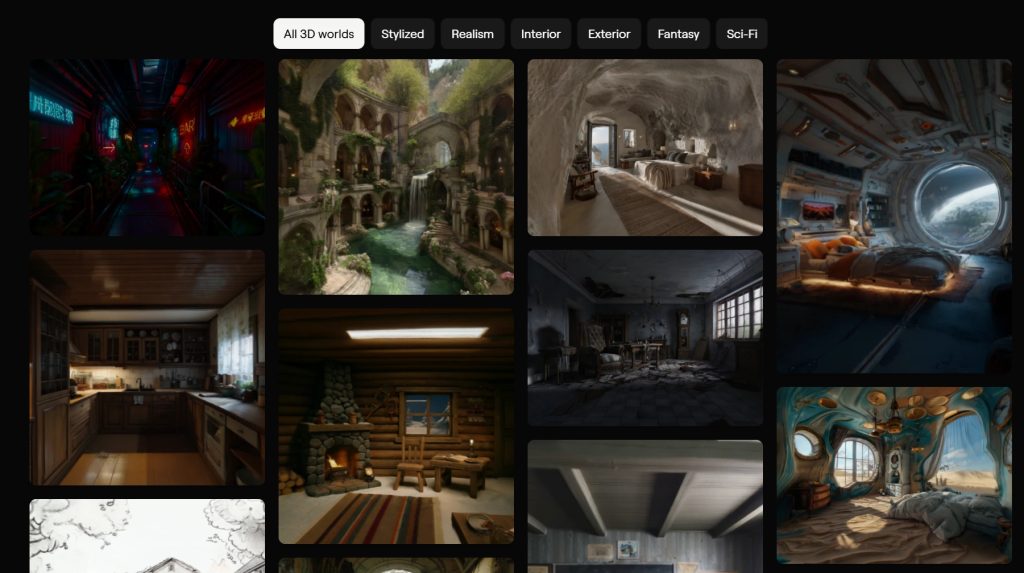Select the rustic wooden kitchen world

pos(147,367)
